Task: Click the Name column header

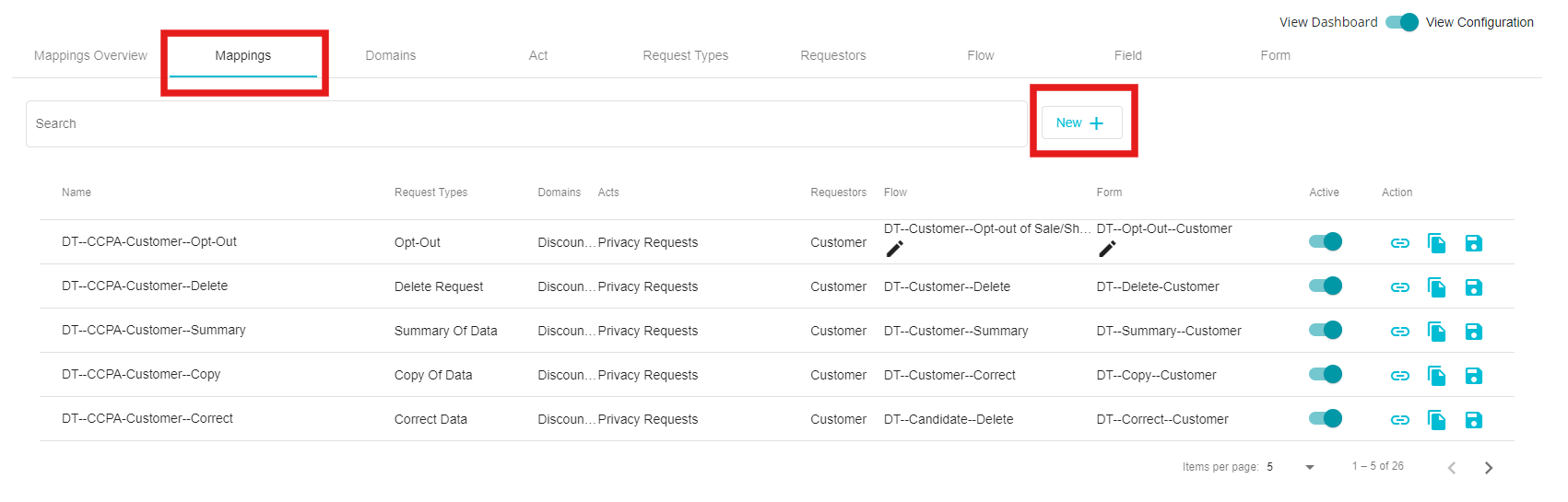Action: 77,193
